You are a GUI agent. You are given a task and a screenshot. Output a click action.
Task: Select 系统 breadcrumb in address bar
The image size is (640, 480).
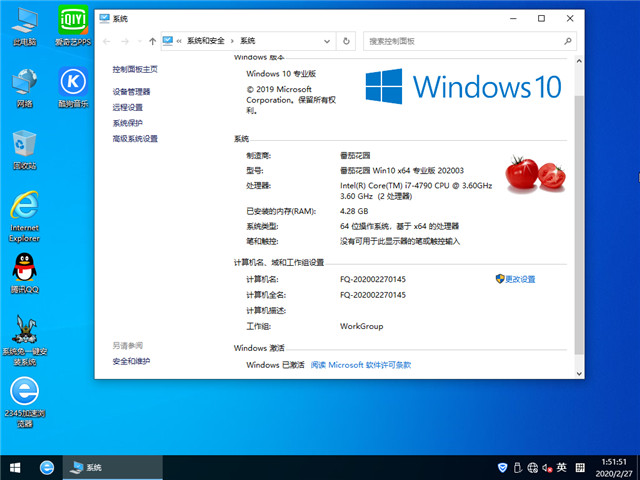pos(248,41)
